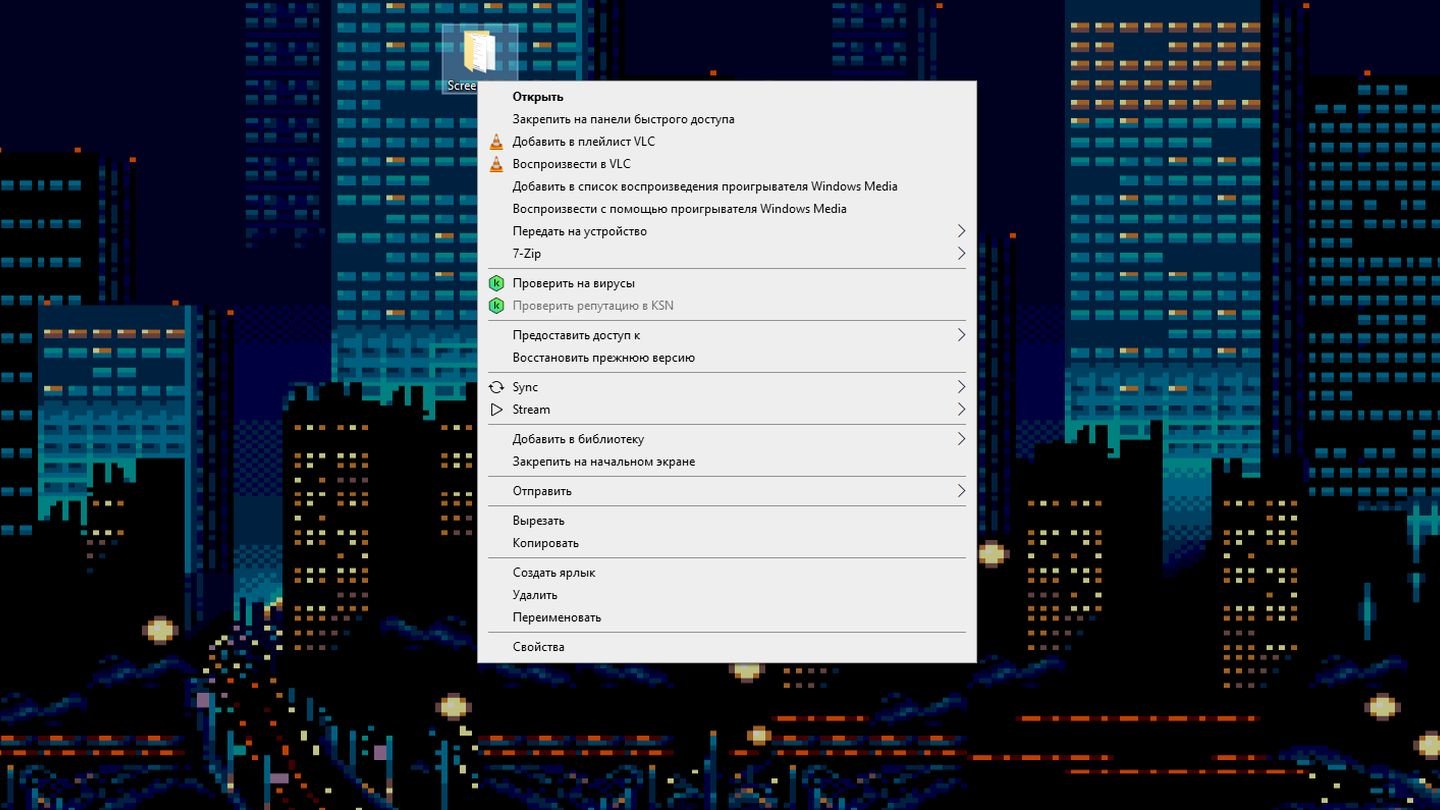Click the Kaspersky icon beside Проверить на вирусы
This screenshot has height=810, width=1440.
point(496,283)
